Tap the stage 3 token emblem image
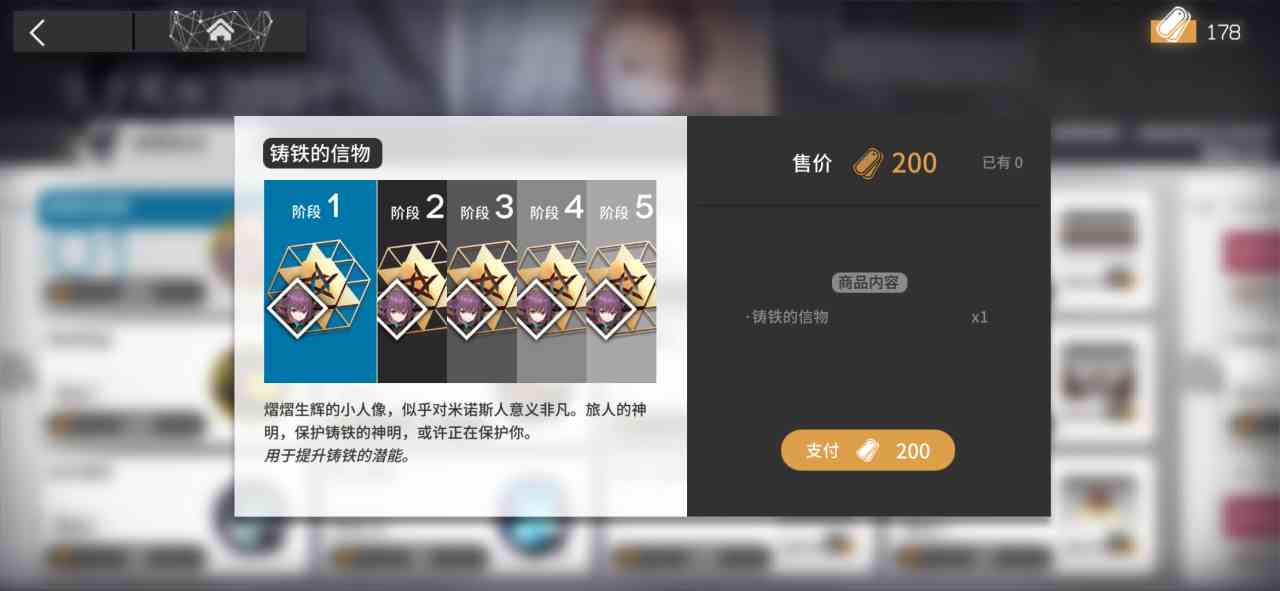 pyautogui.click(x=482, y=290)
